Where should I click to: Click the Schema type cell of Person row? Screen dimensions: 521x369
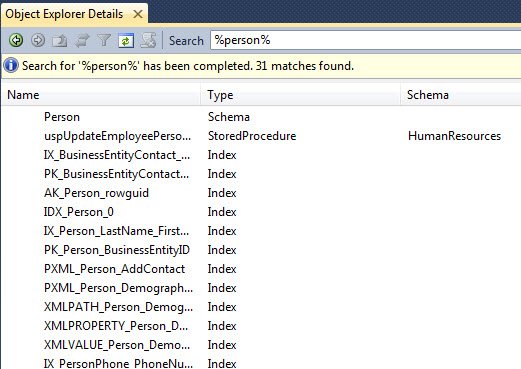(x=229, y=117)
